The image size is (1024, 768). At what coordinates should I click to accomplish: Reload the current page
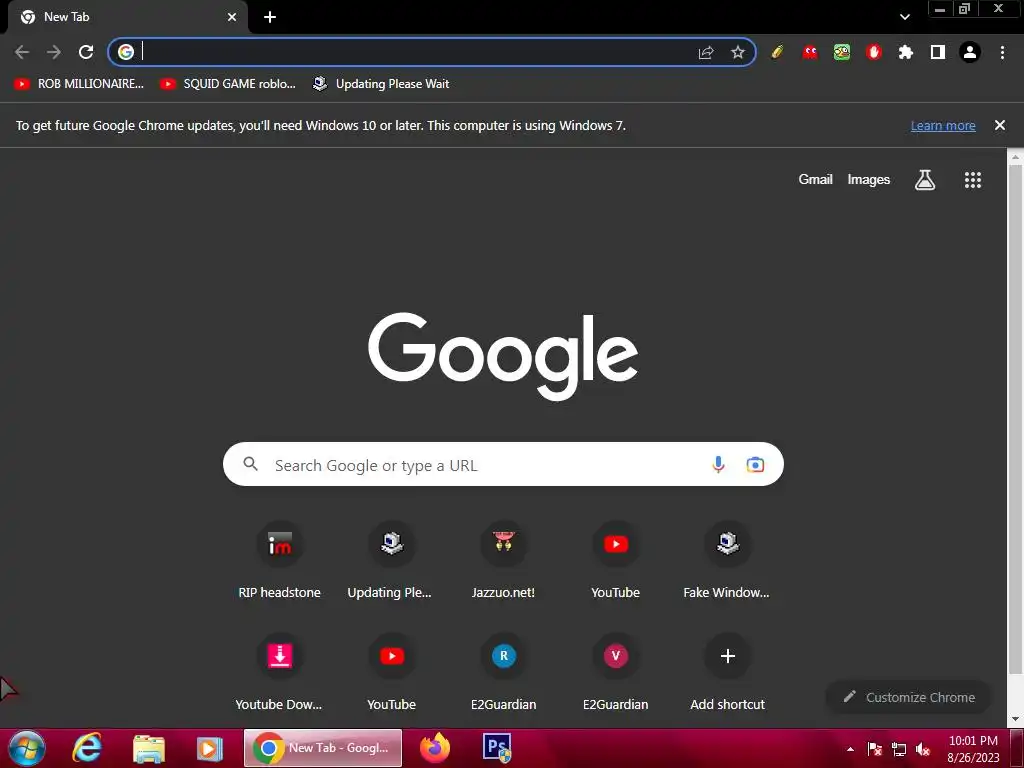pyautogui.click(x=86, y=52)
